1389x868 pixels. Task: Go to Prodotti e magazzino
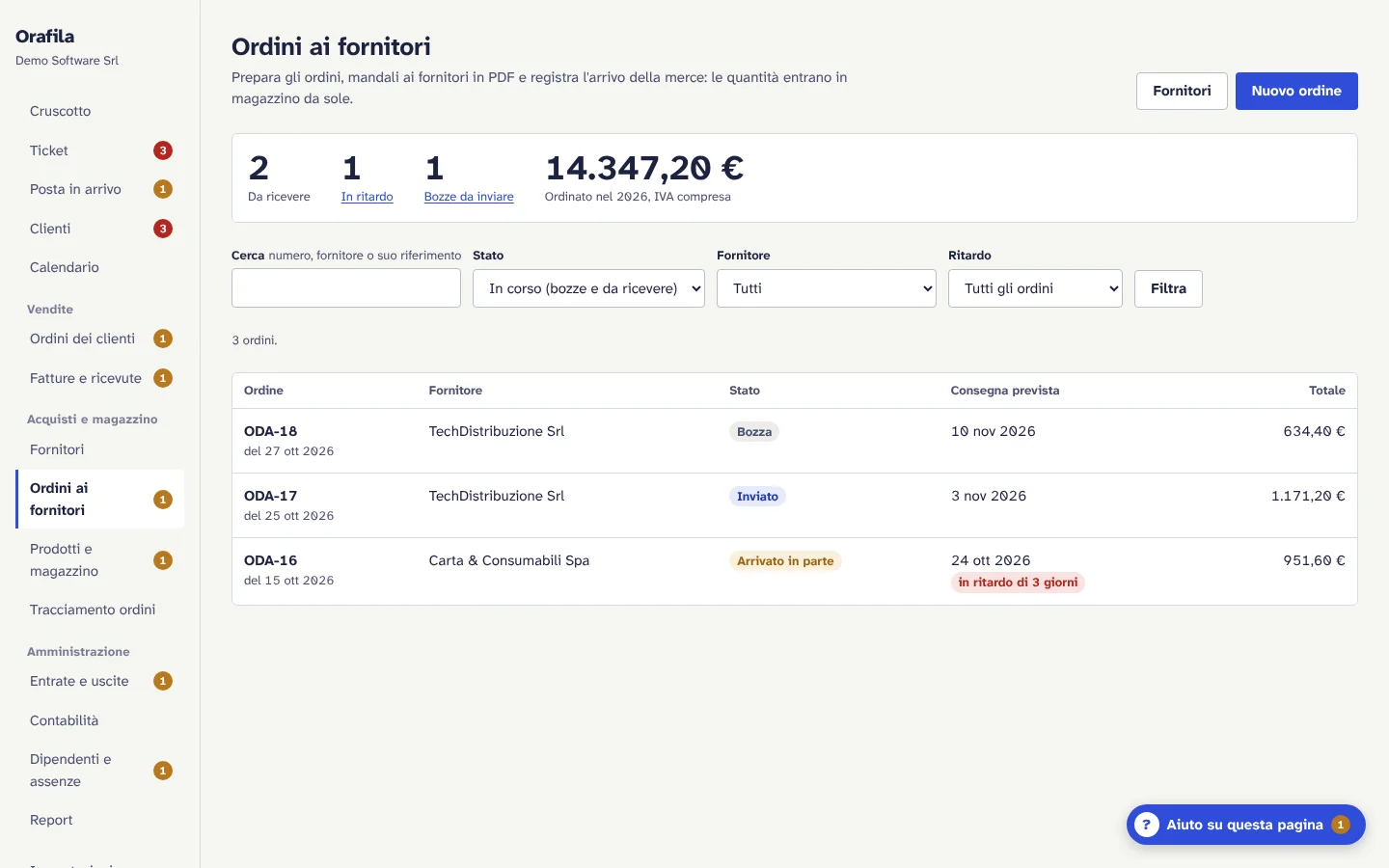pos(99,559)
